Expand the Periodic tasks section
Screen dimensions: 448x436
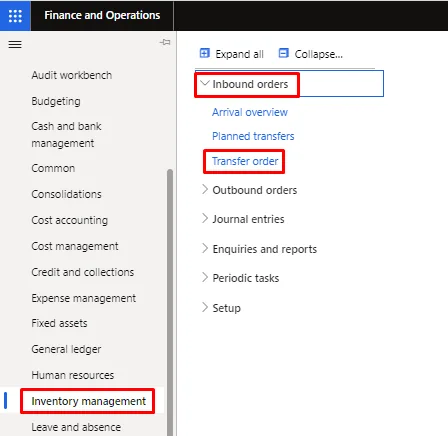click(205, 277)
